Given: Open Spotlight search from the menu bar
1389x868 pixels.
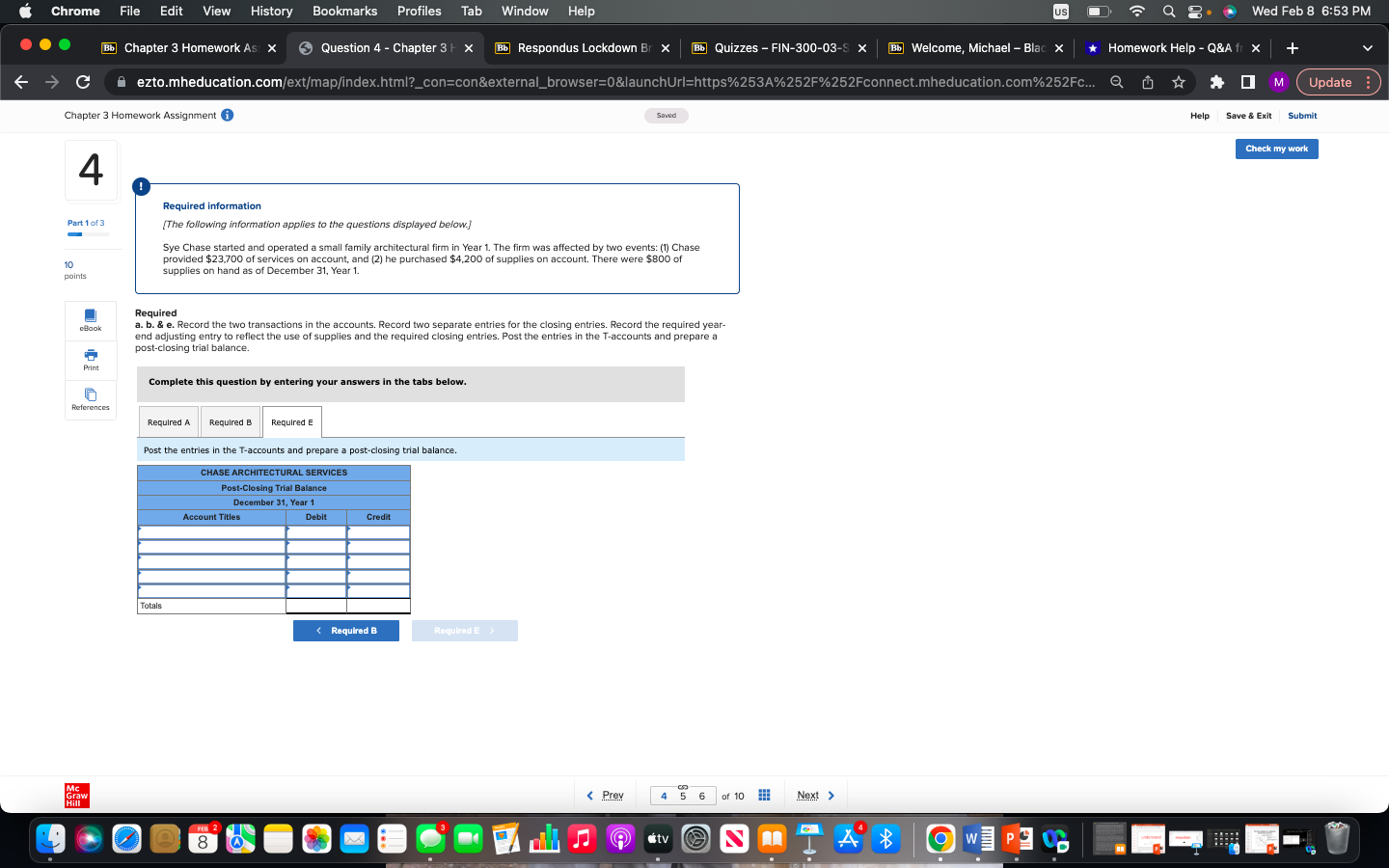Looking at the screenshot, I should 1168,12.
